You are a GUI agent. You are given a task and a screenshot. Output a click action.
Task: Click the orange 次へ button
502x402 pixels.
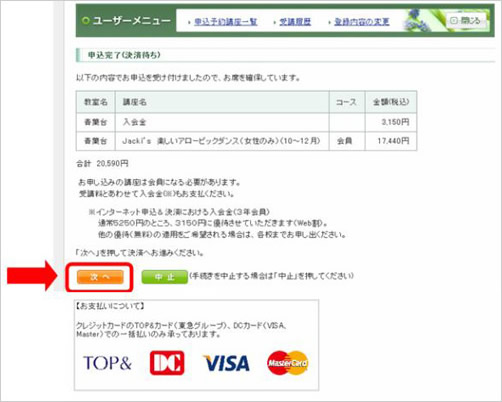click(100, 277)
